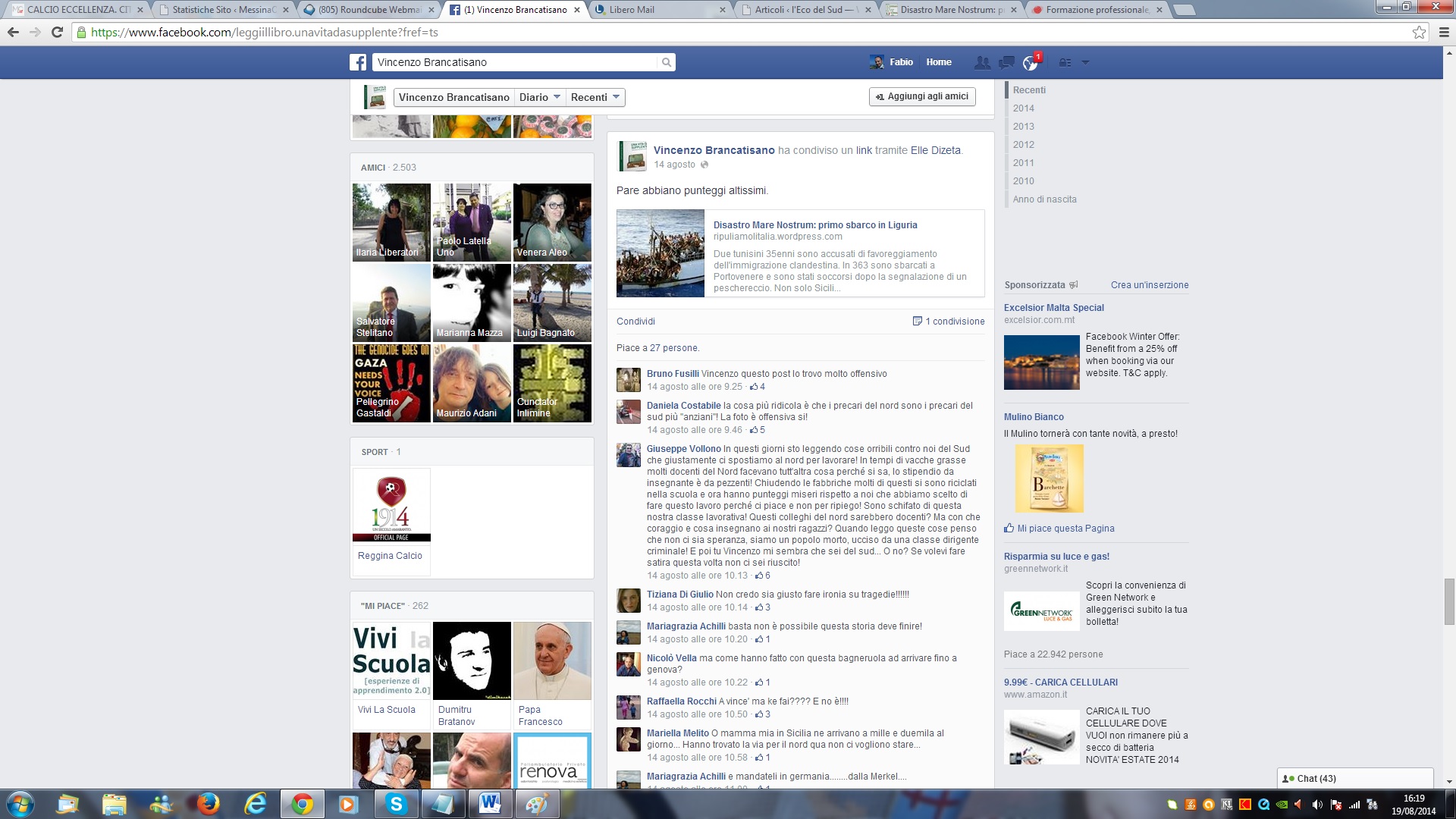Open Chrome menu hamburger icon
Viewport: 1456px width, 819px height.
coord(1444,32)
